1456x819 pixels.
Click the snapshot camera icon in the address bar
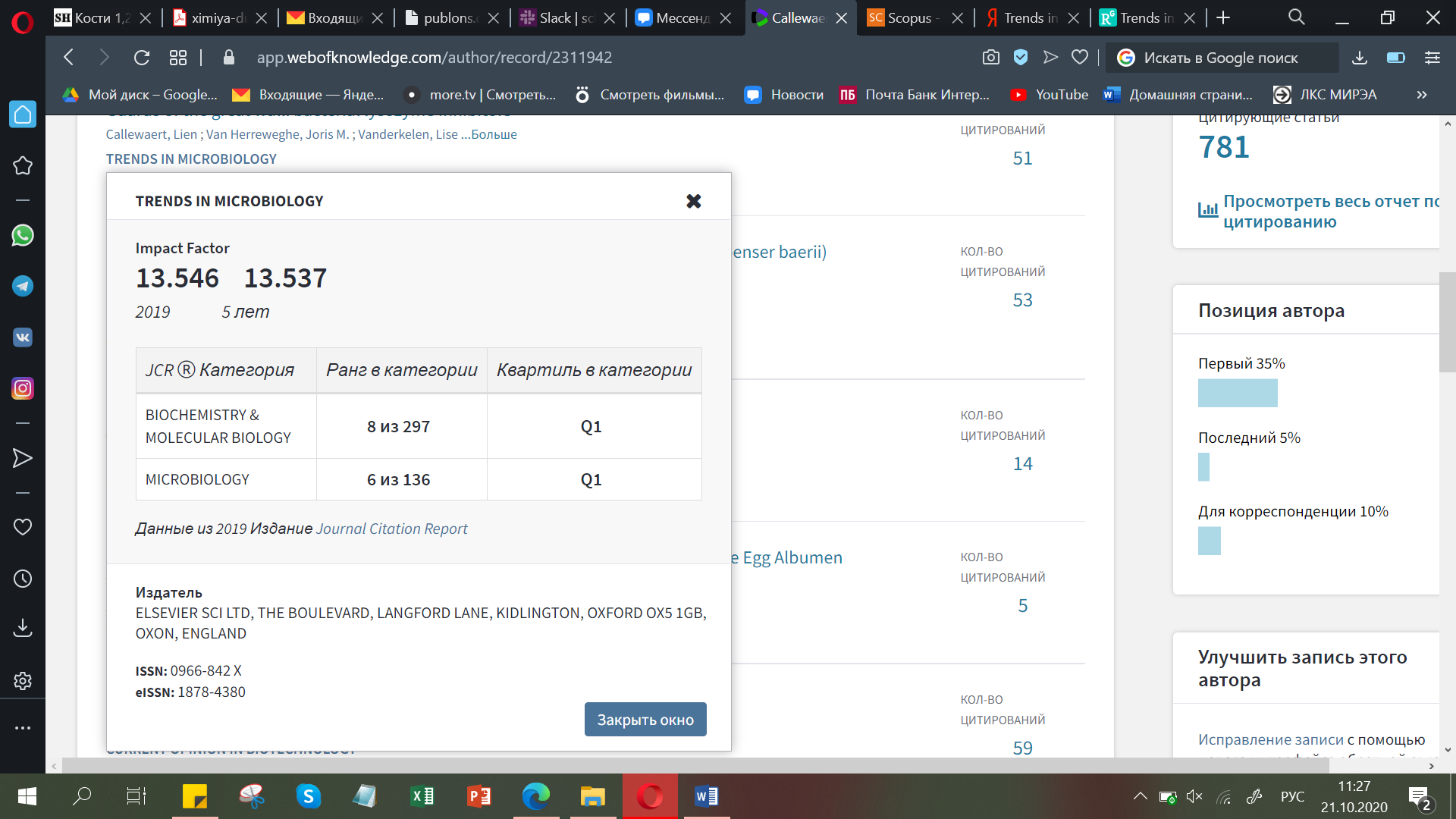[x=990, y=58]
